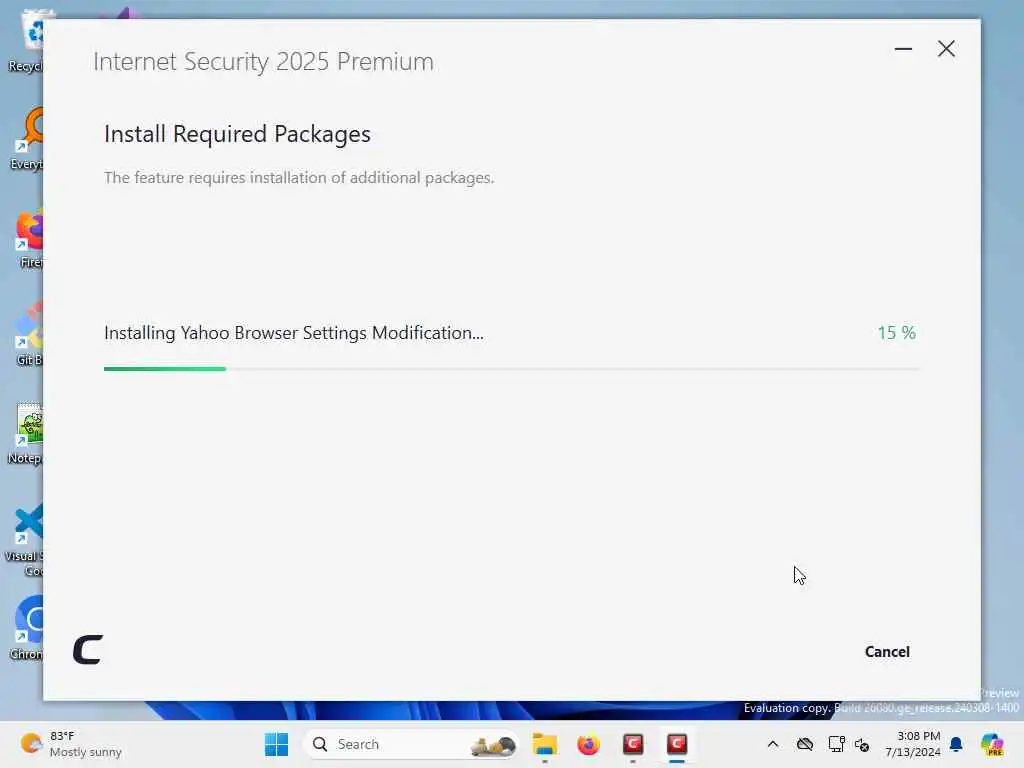
Task: Close the Internet Security installer window
Action: point(946,49)
